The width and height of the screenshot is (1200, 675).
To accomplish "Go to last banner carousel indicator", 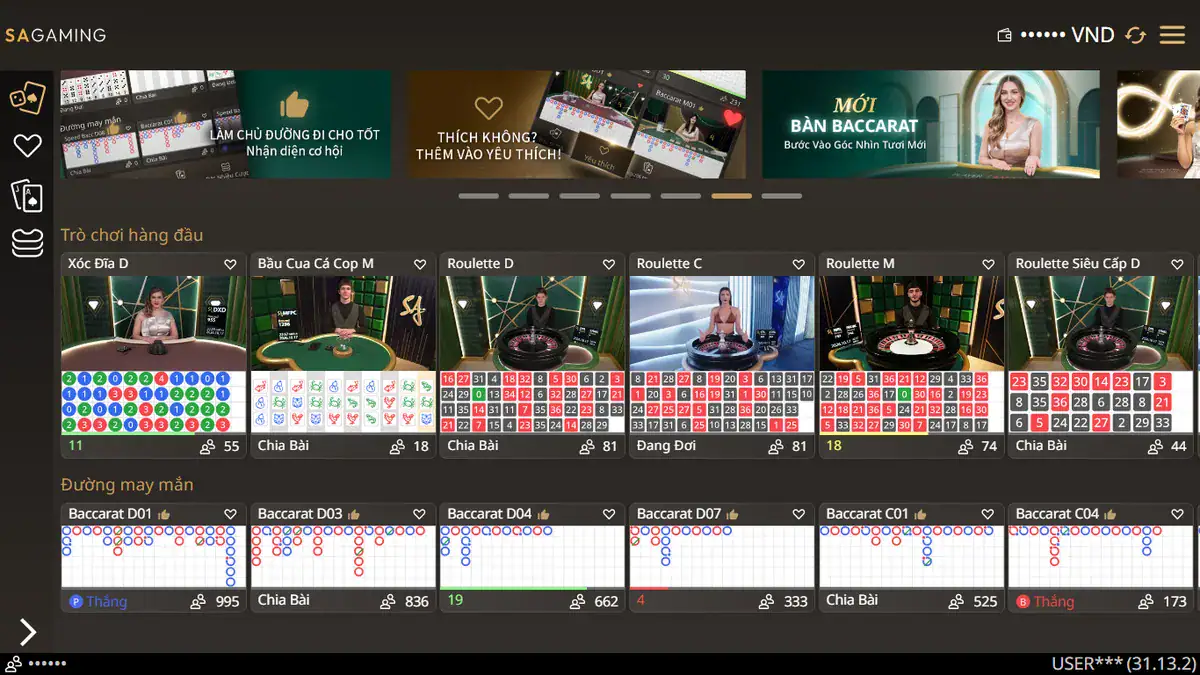I will pos(782,196).
